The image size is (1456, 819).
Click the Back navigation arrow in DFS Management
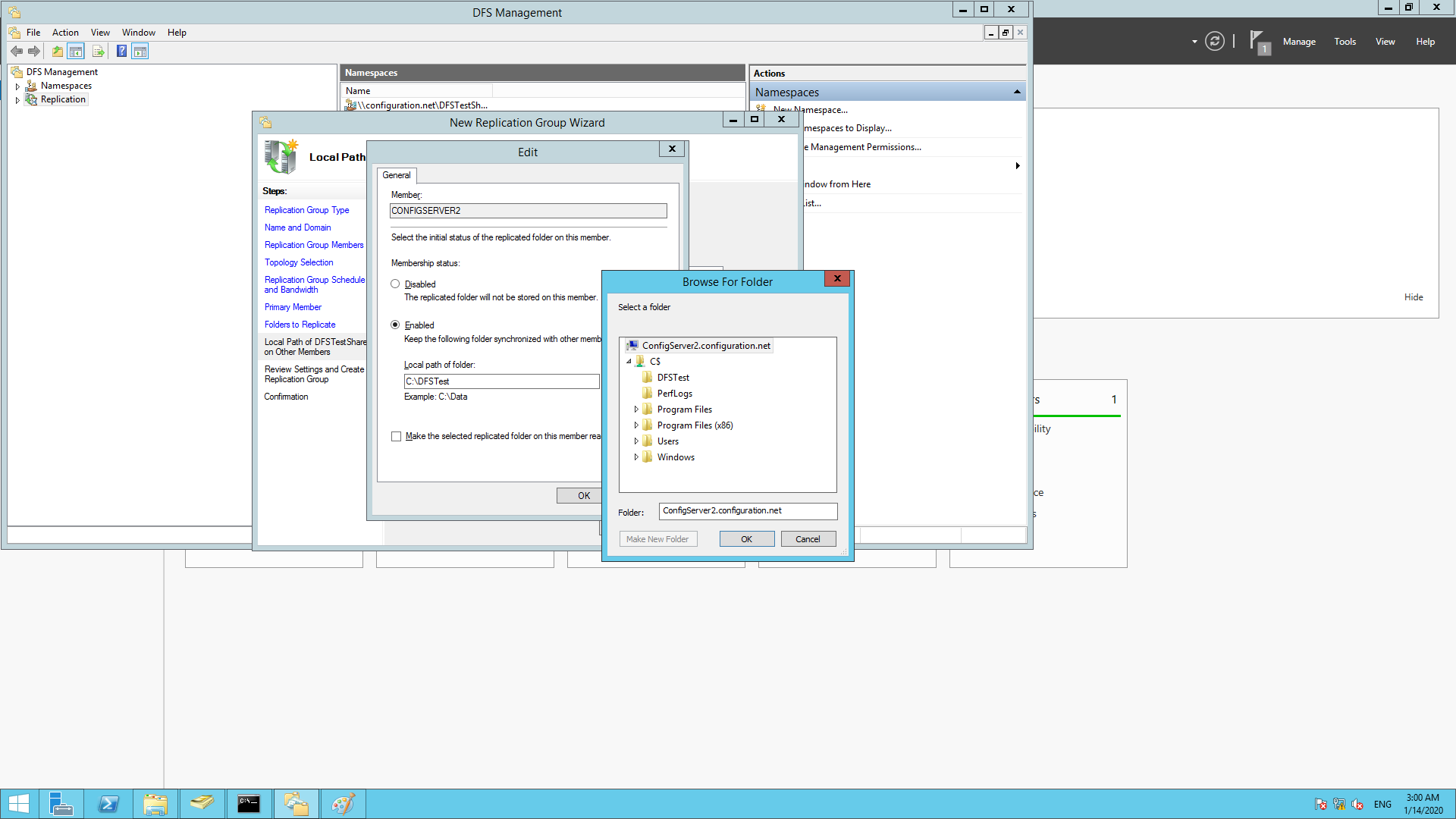click(x=17, y=51)
